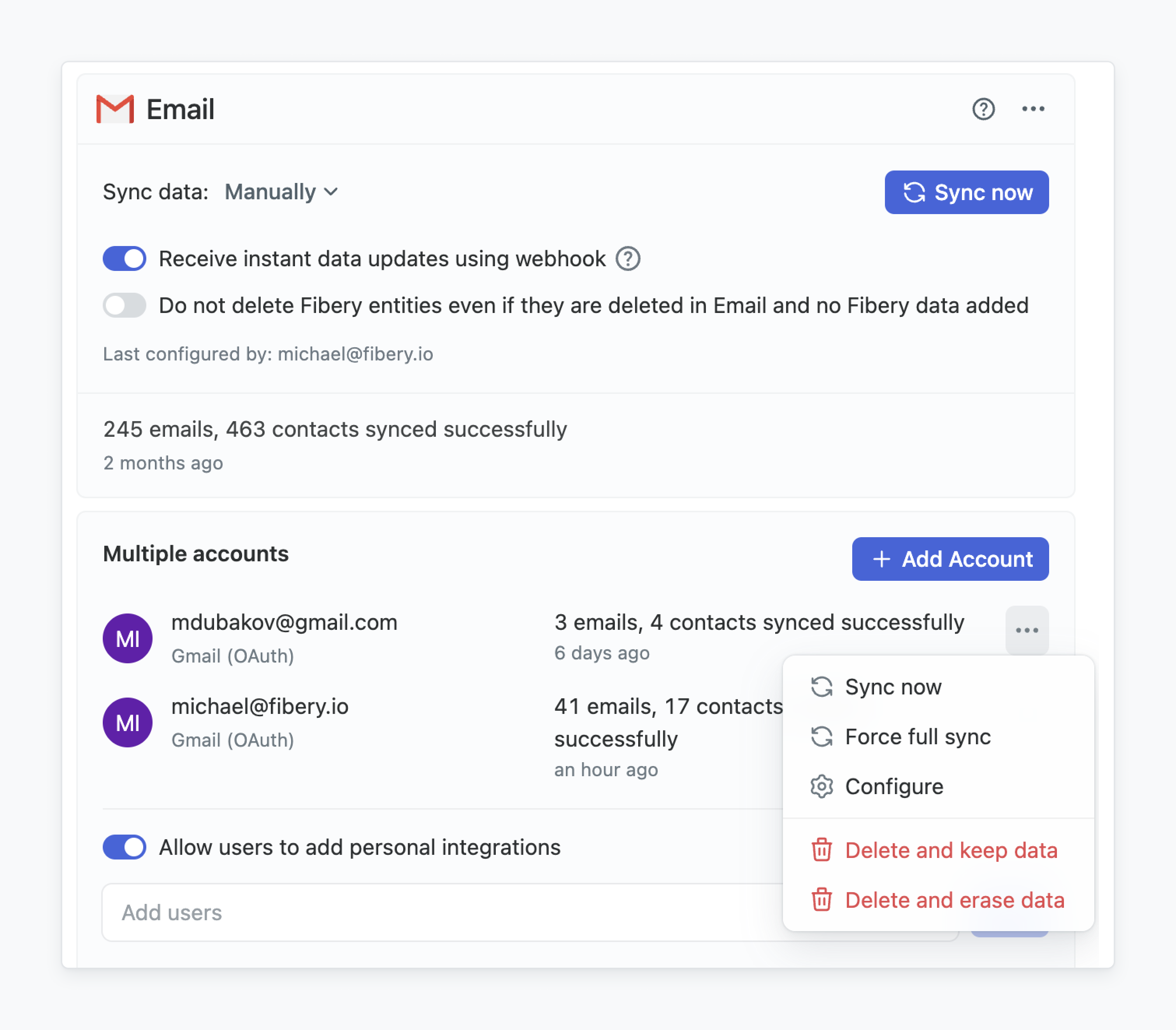Viewport: 1176px width, 1030px height.
Task: Open the Email header three-dot menu
Action: tap(1032, 109)
